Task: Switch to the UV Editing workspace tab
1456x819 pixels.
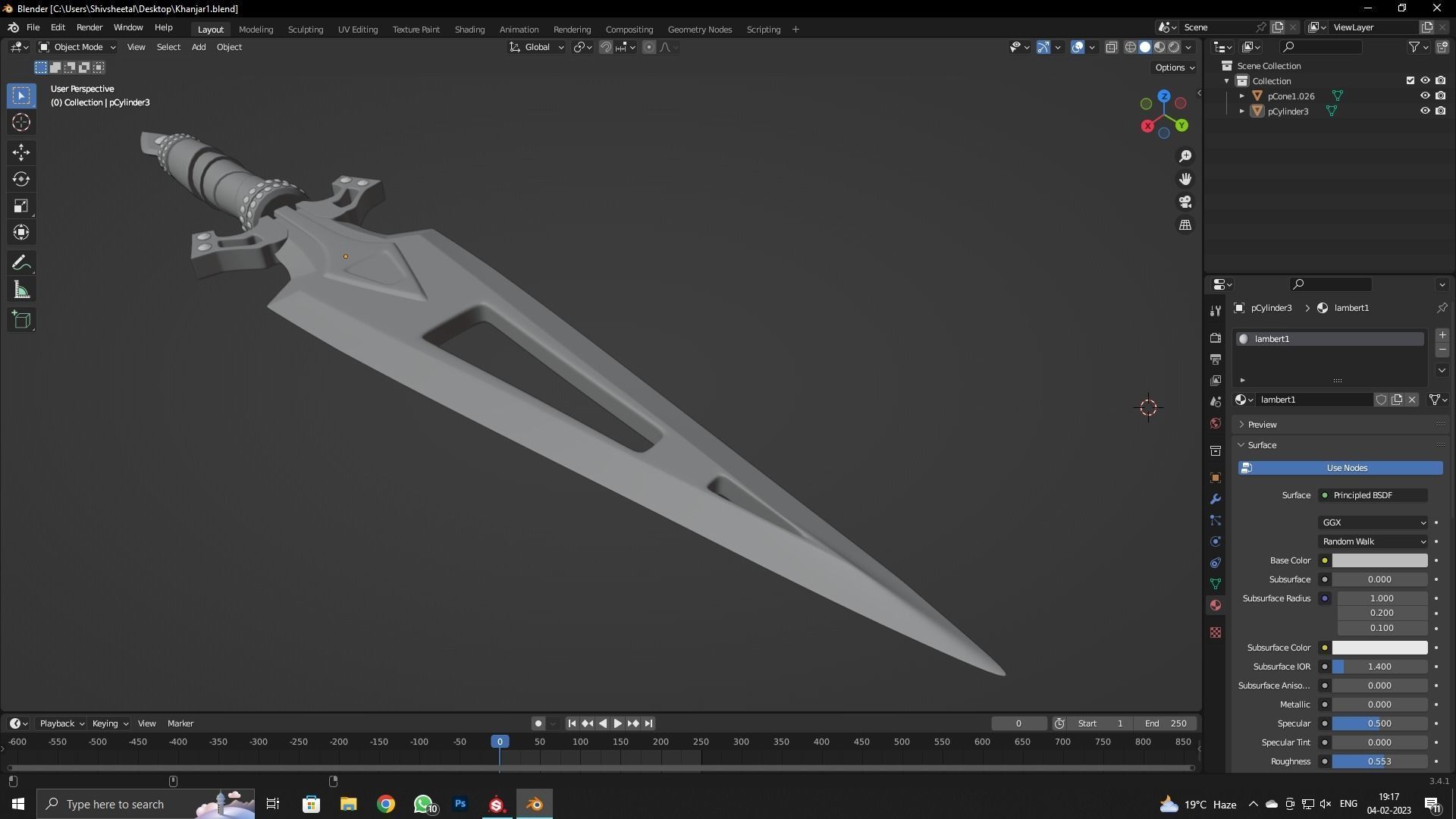Action: (x=357, y=30)
